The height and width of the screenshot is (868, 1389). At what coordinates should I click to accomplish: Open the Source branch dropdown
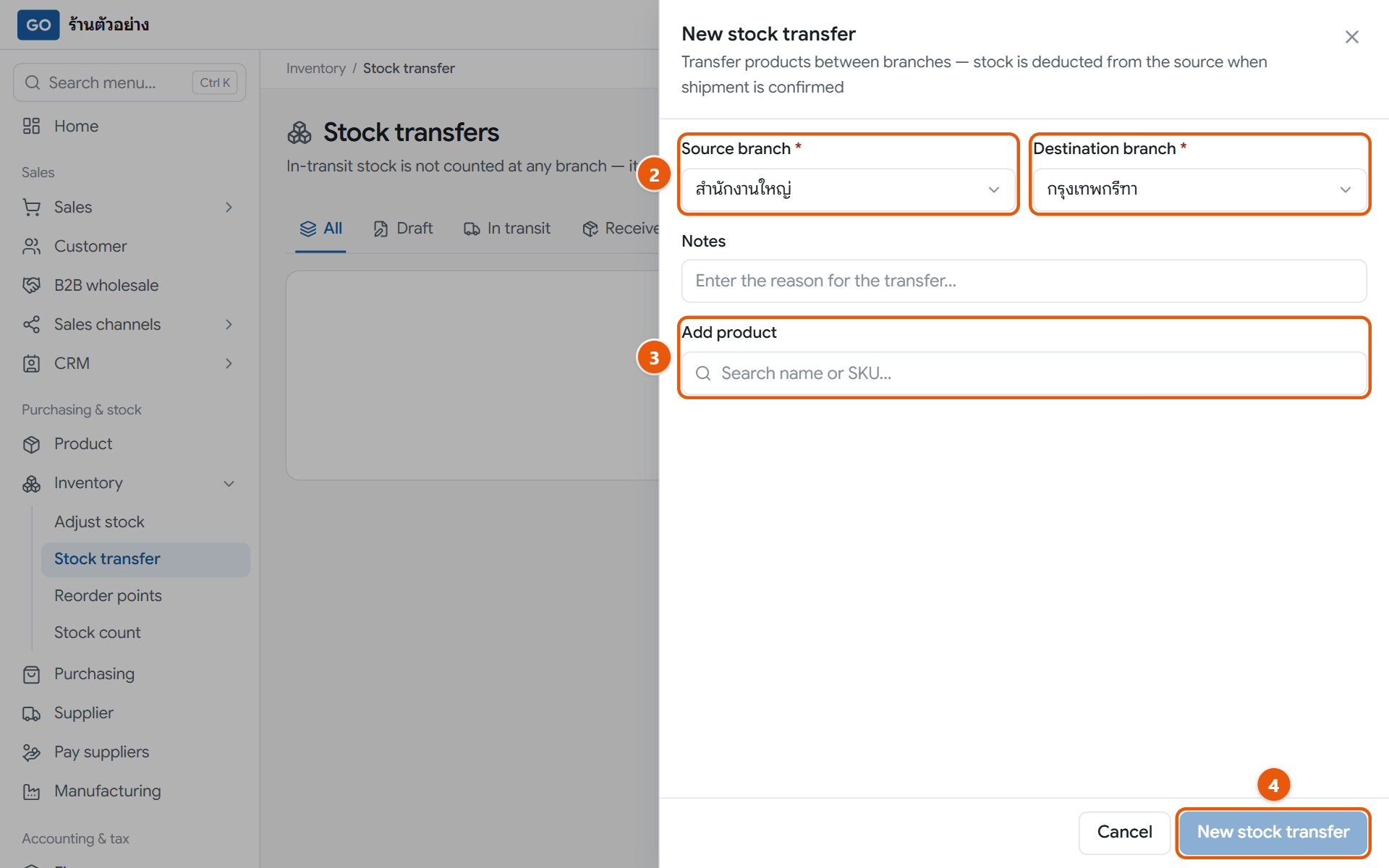tap(848, 190)
